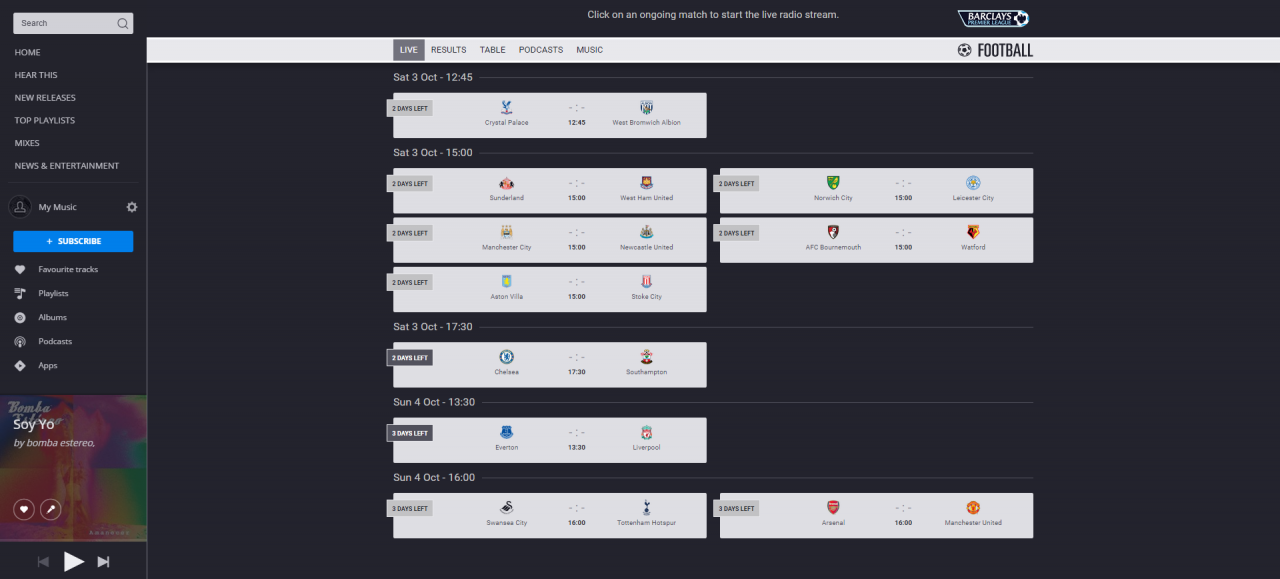1280x579 pixels.
Task: Open Favourite tracks from the sidebar
Action: 68,269
